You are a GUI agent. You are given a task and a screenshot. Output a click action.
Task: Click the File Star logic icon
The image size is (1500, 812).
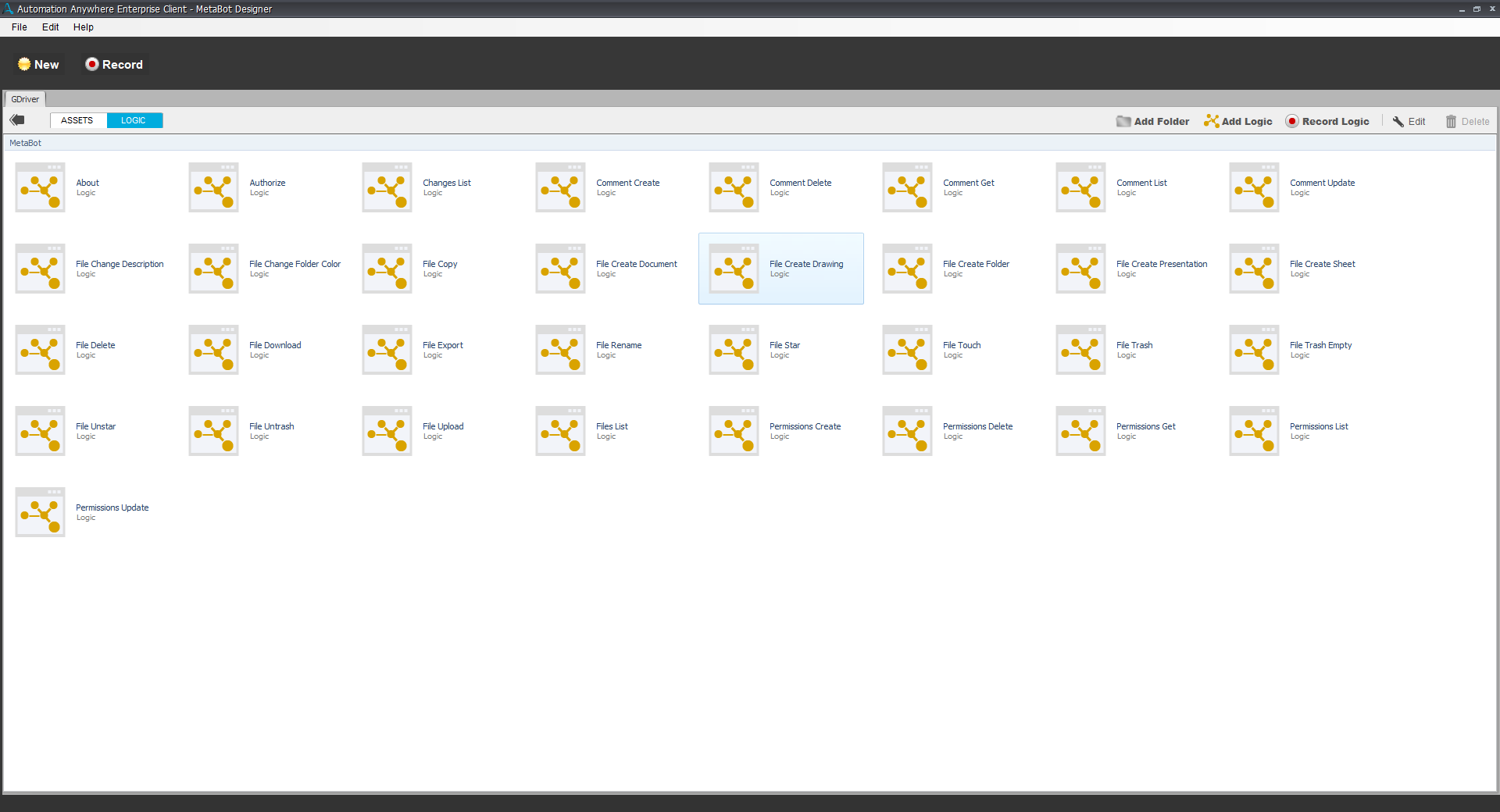tap(734, 350)
